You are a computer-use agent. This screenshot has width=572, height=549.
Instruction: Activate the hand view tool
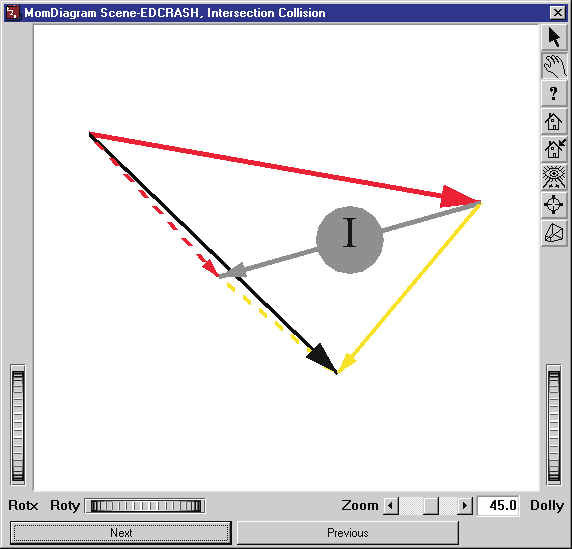click(x=554, y=66)
